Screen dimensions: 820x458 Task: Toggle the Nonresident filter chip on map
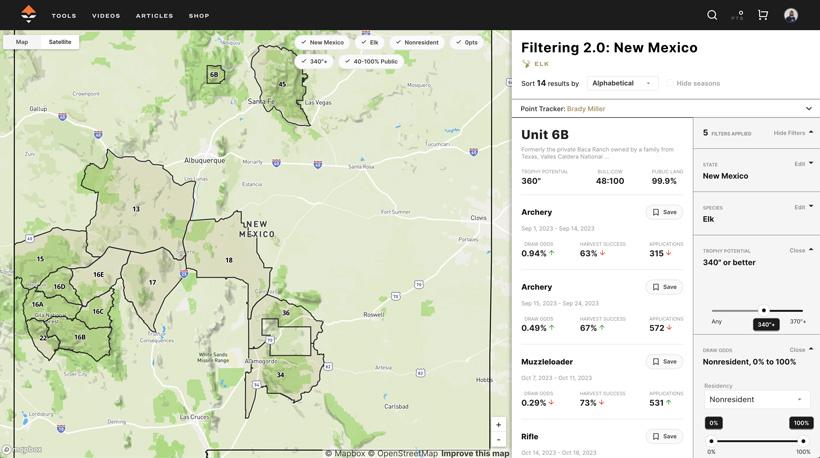pyautogui.click(x=417, y=42)
